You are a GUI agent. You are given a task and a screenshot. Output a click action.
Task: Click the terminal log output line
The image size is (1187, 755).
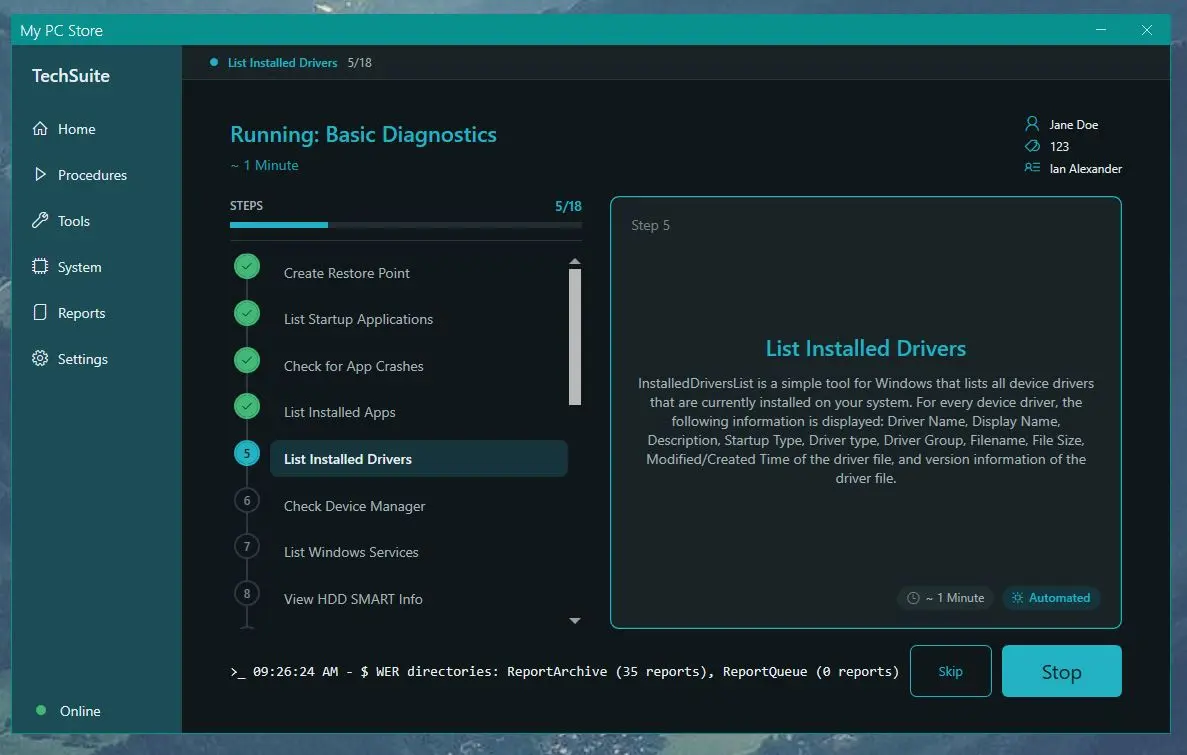[565, 672]
